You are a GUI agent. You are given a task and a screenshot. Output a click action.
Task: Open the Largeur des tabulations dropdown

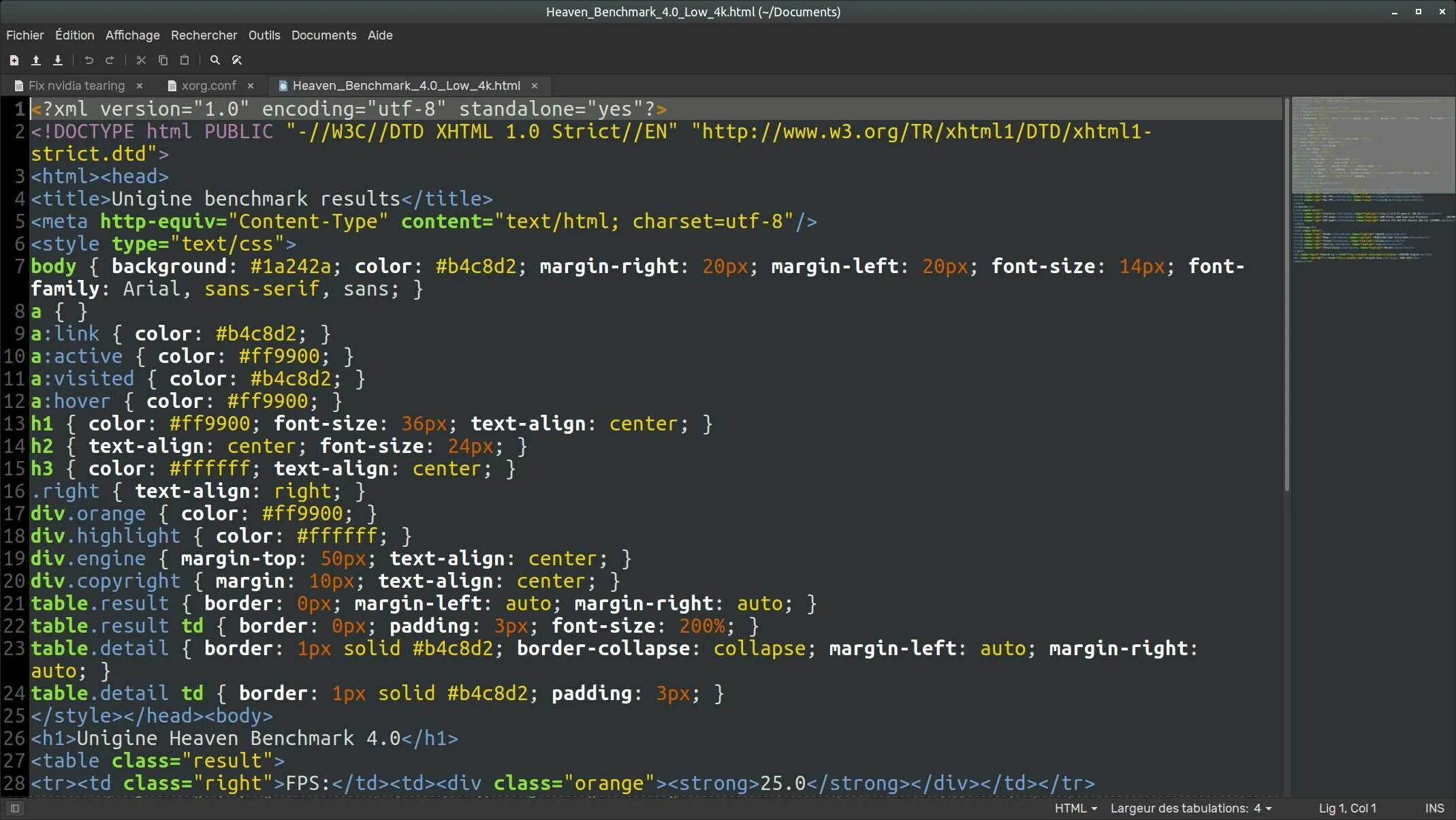tap(1190, 808)
